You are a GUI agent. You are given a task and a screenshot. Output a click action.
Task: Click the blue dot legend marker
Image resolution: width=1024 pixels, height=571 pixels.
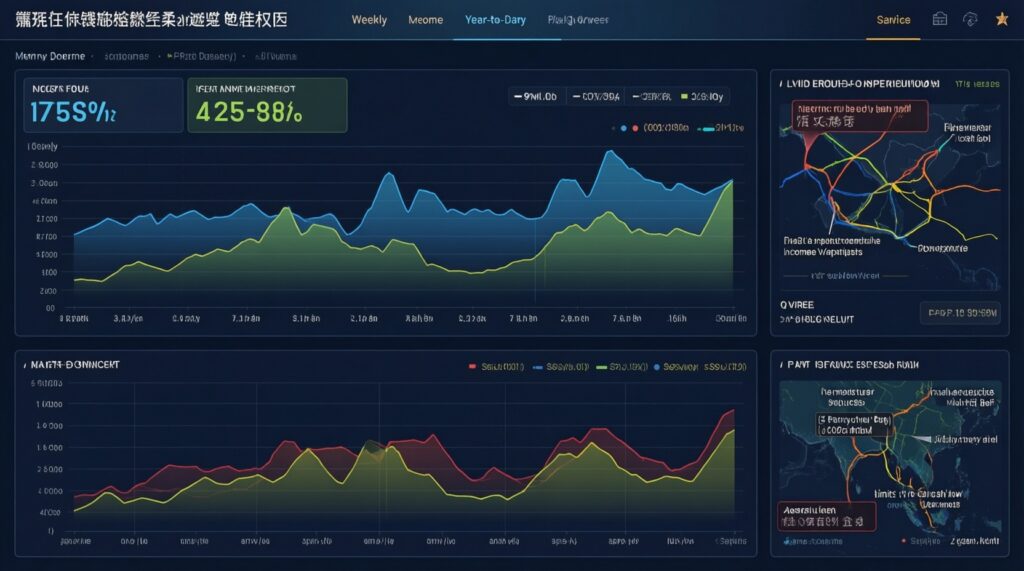(624, 128)
